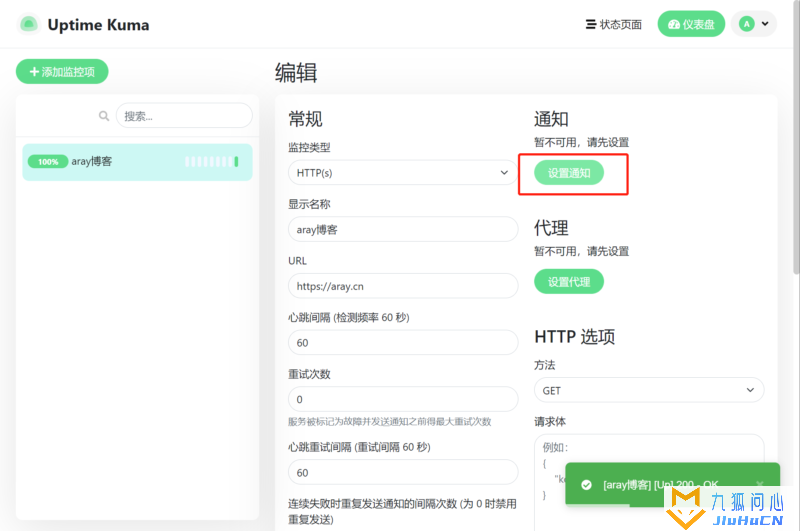Viewport: 800px width, 531px height.
Task: Click the 常规 section heading
Action: (305, 119)
